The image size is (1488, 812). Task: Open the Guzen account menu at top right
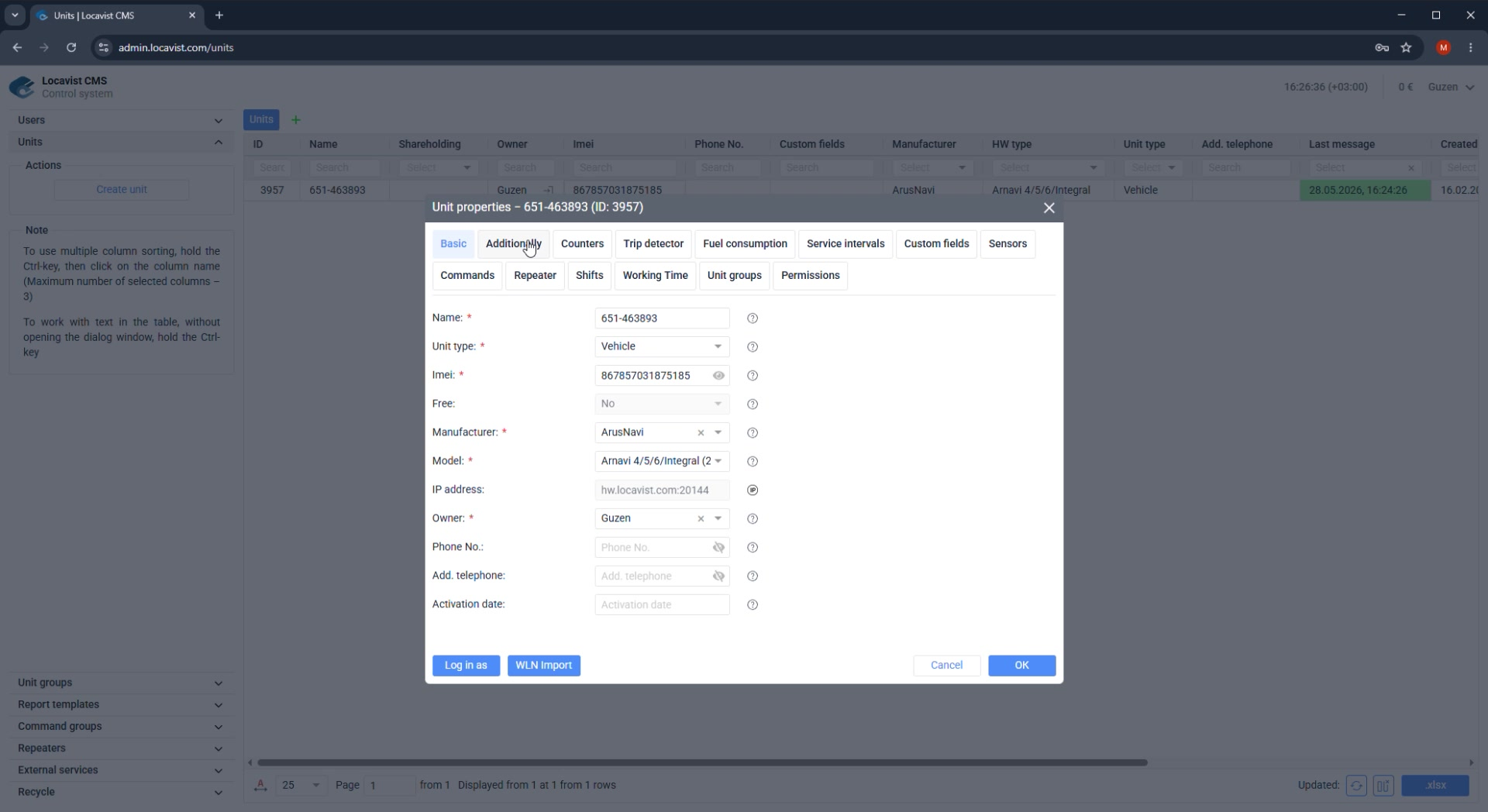click(x=1451, y=87)
